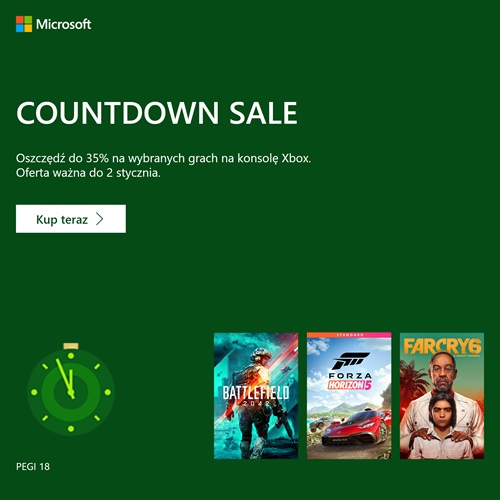Click the Oferta ważna do 2 stycznia text

(x=88, y=173)
